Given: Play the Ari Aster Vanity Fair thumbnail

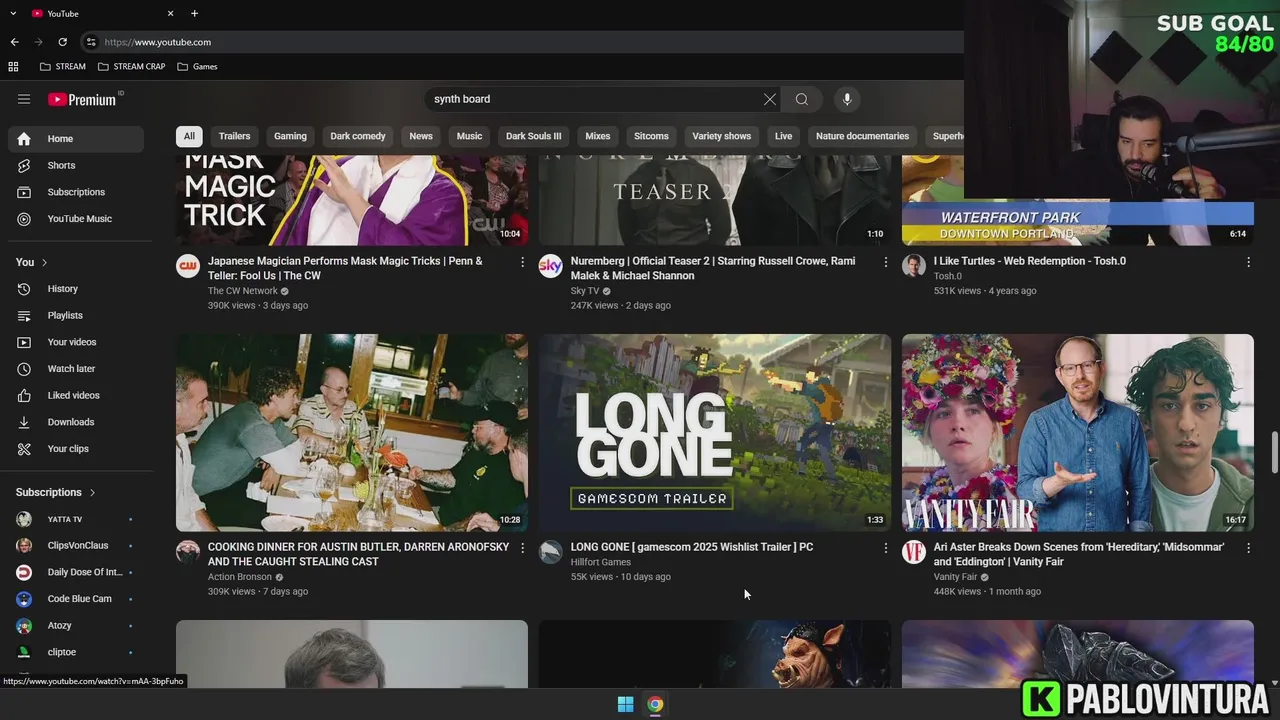Looking at the screenshot, I should pos(1077,432).
